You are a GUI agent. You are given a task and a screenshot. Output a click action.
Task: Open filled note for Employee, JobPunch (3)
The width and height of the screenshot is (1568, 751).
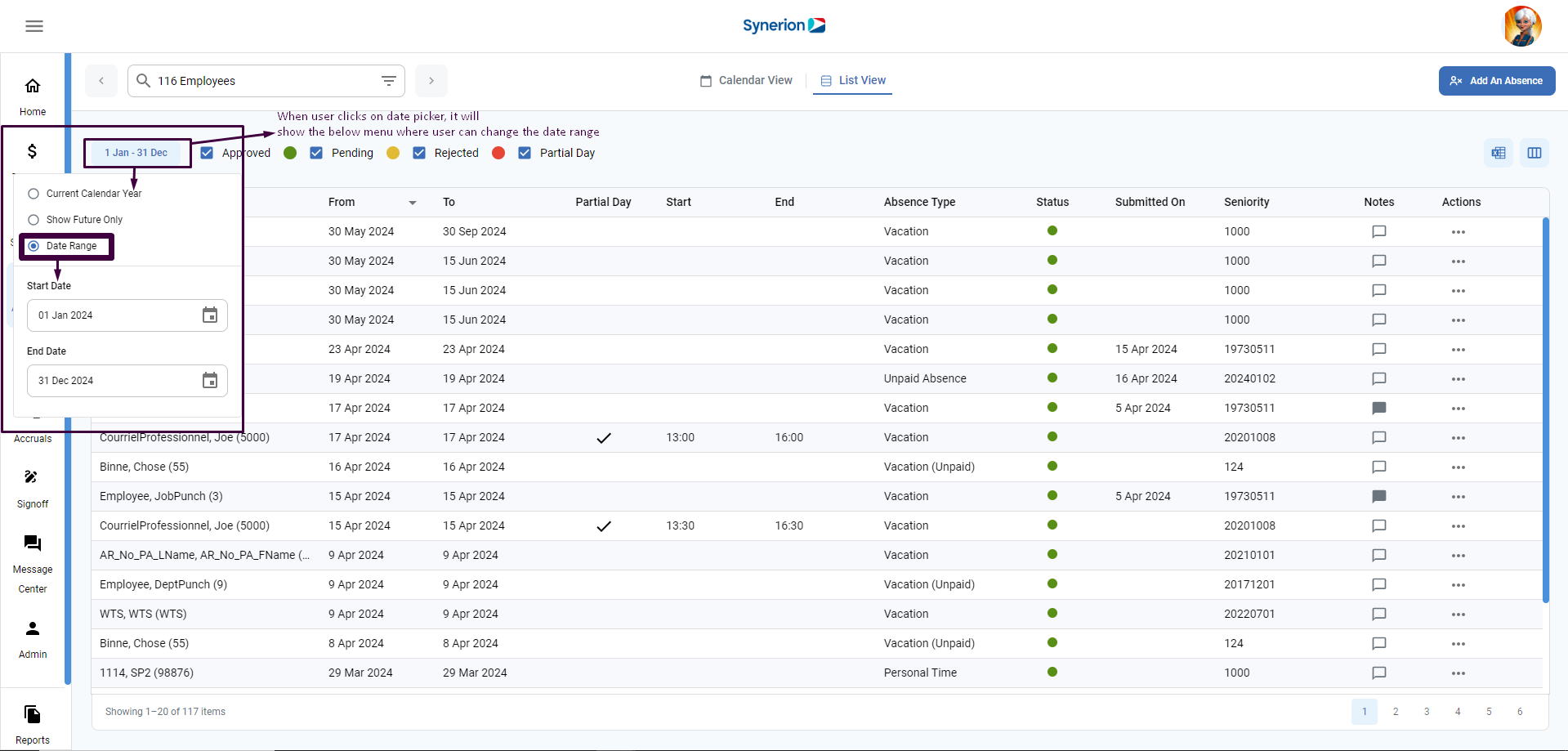[x=1379, y=496]
